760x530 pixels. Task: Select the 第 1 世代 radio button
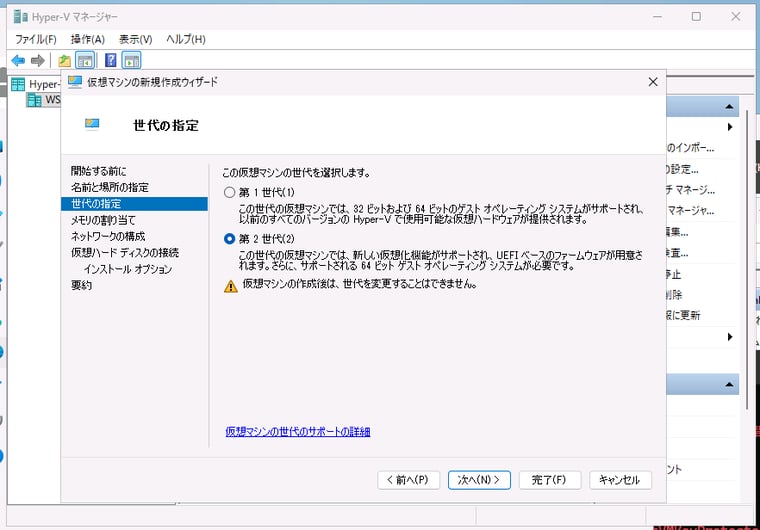click(229, 193)
